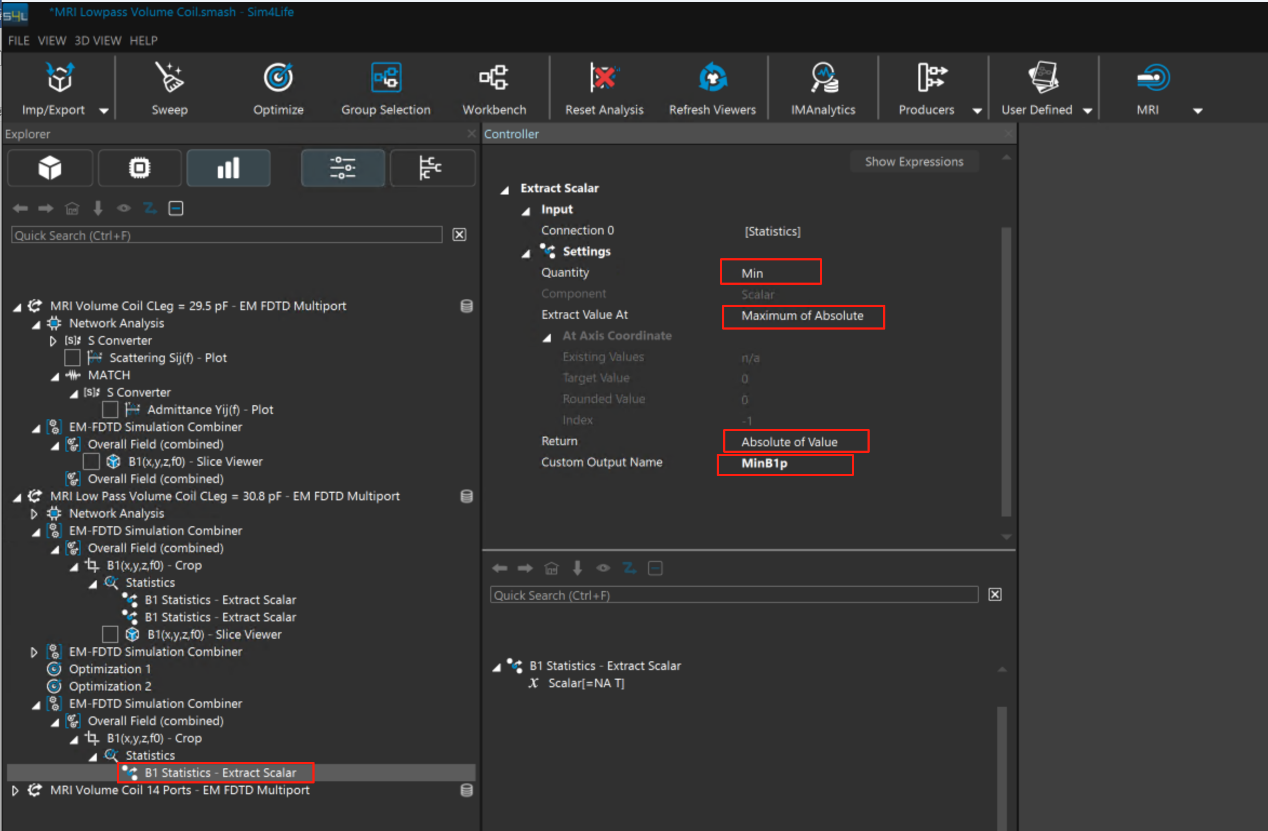
Task: Open the 3D VIEW menu
Action: [x=98, y=41]
